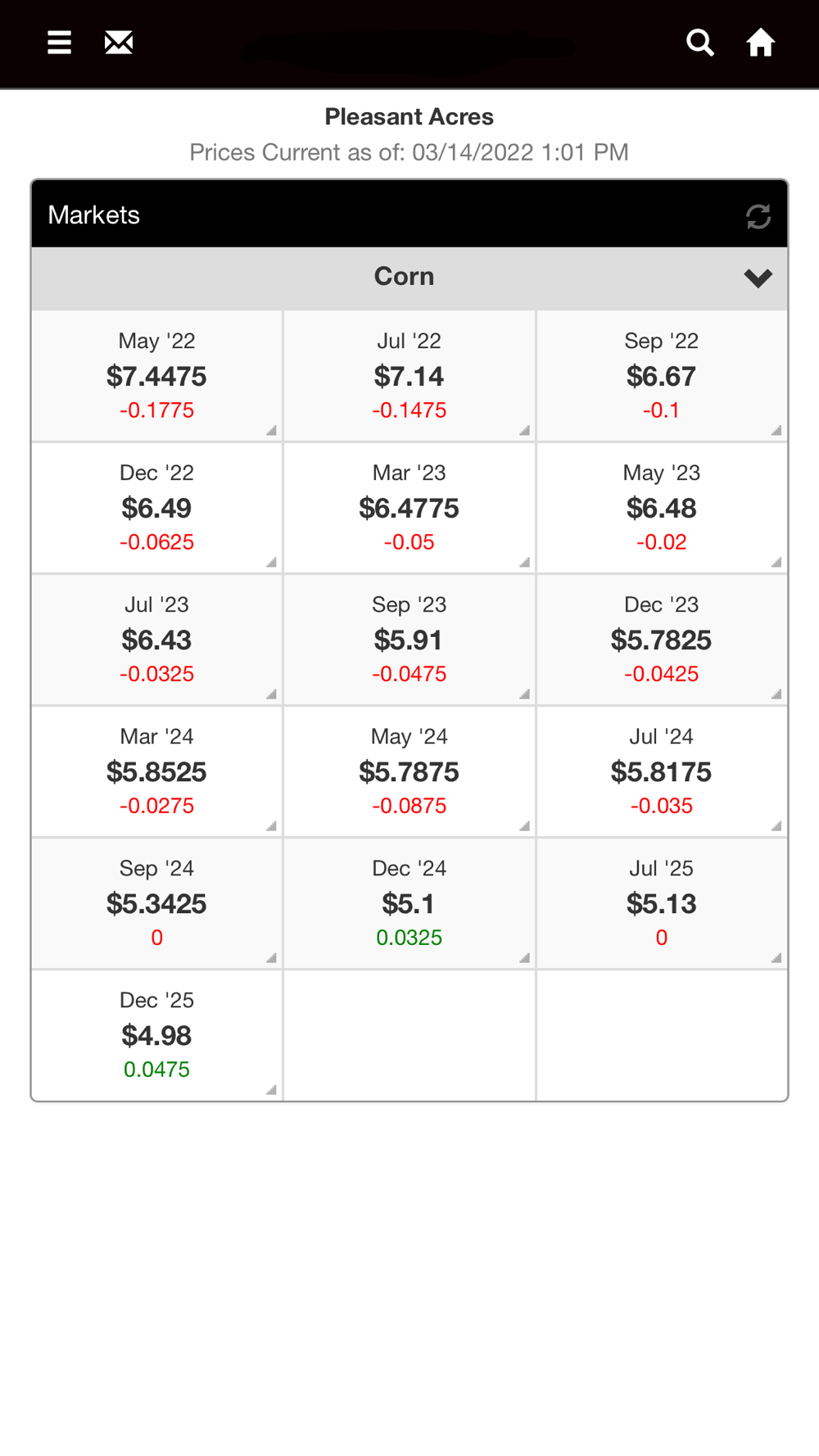Image resolution: width=819 pixels, height=1456 pixels.
Task: Select the Corn selector bar
Action: tap(409, 278)
